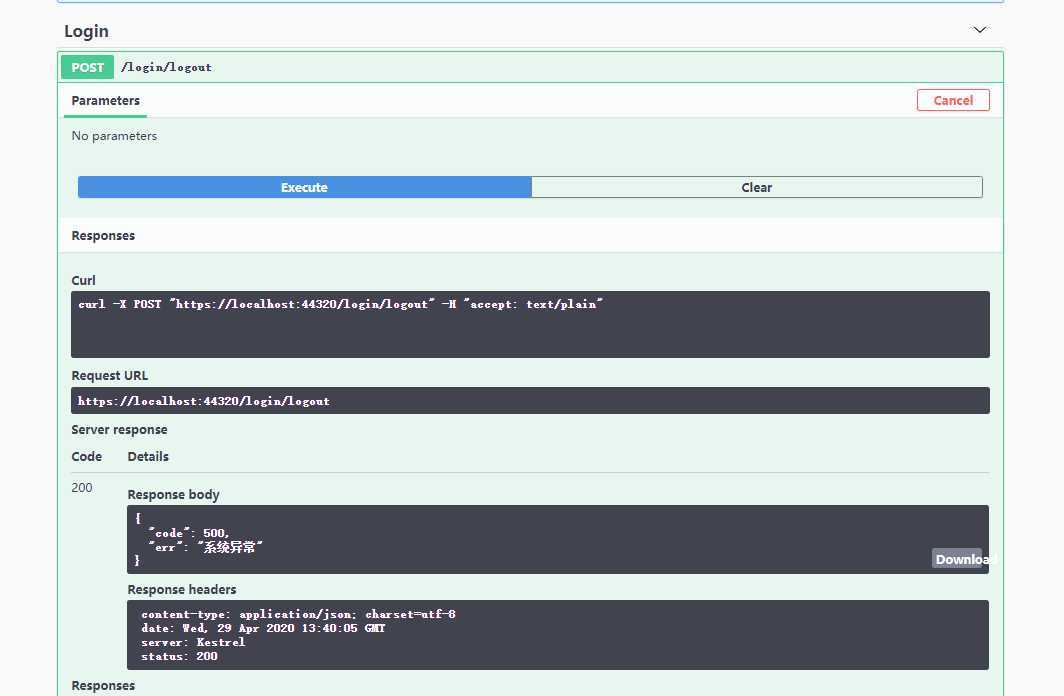This screenshot has height=696, width=1064.
Task: Select the Parameters tab
Action: click(105, 100)
